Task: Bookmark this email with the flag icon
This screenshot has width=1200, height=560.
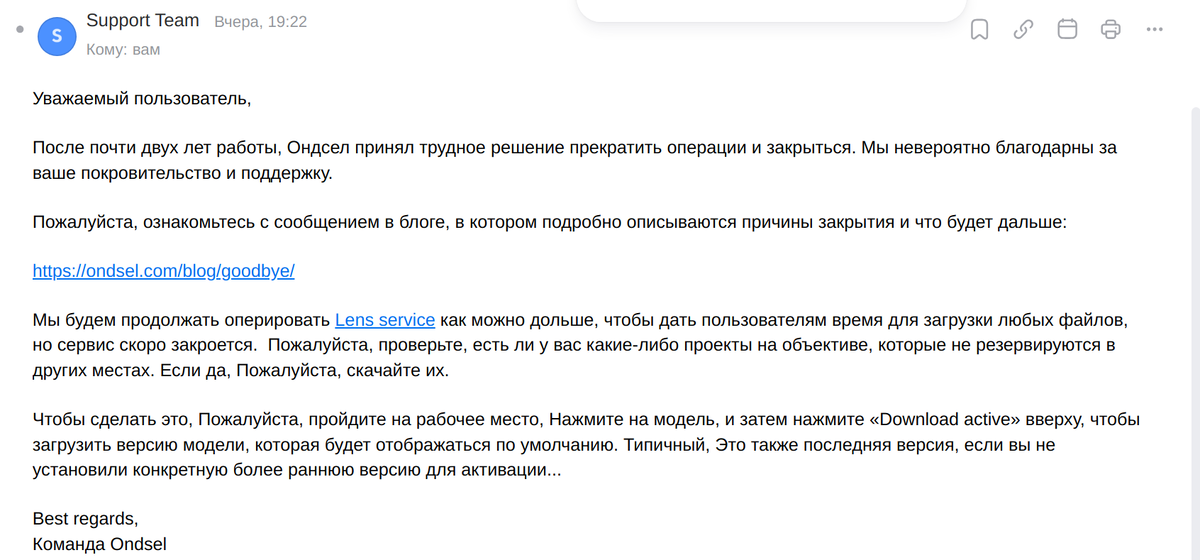Action: 980,29
